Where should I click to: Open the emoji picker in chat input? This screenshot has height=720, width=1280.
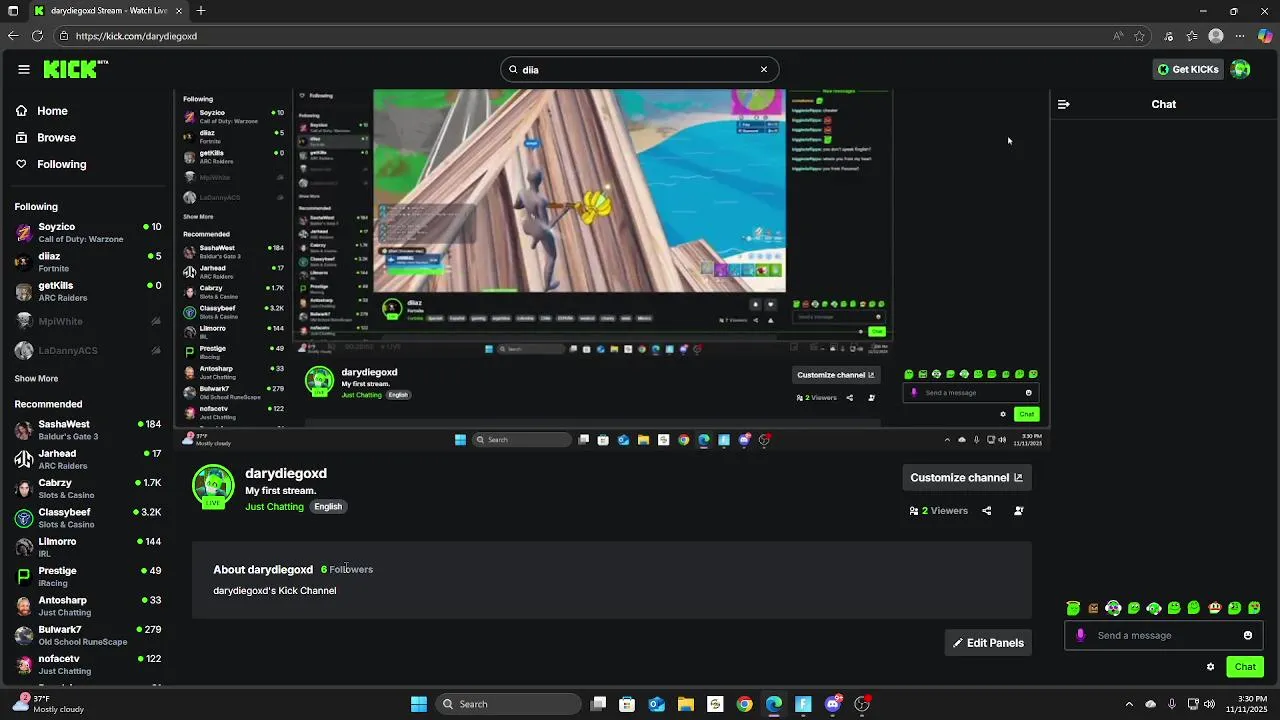[x=1248, y=635]
